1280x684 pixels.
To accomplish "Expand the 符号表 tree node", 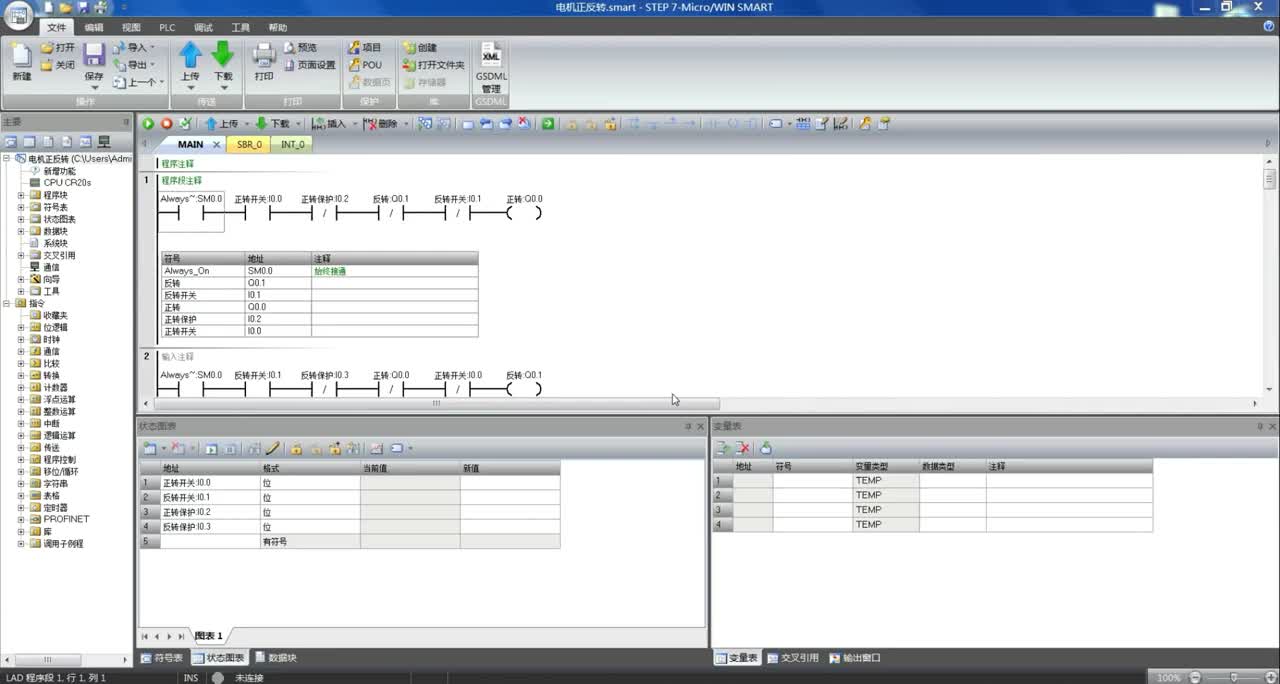I will click(x=21, y=207).
